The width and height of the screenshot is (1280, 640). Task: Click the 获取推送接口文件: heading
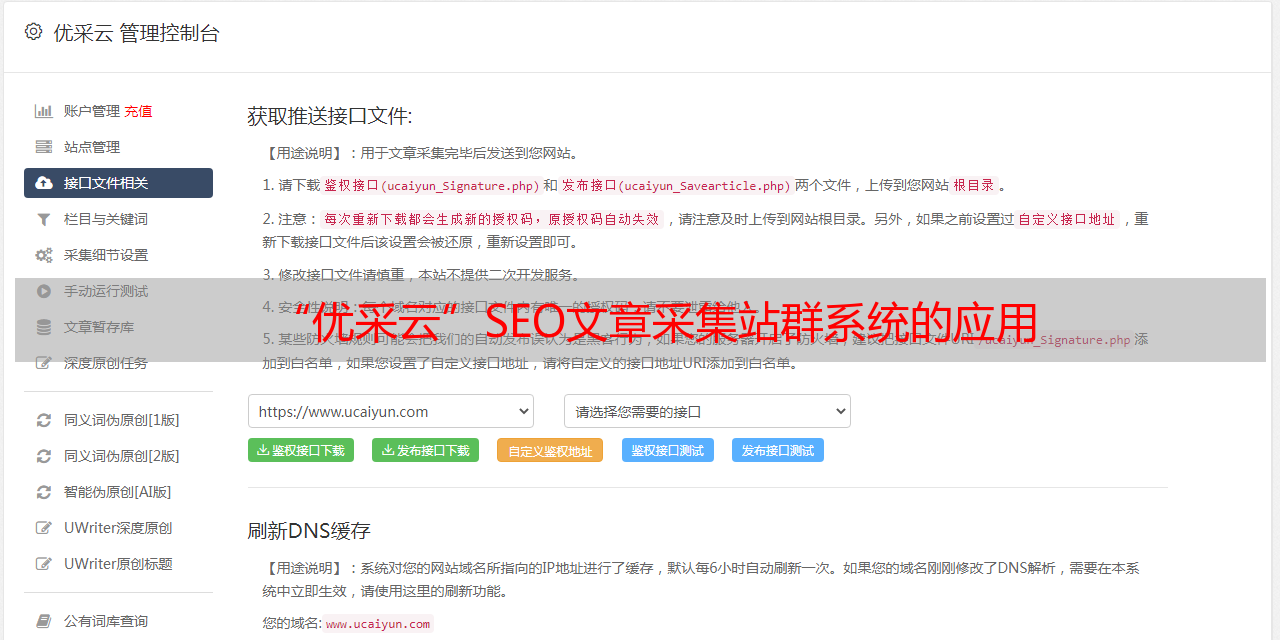(x=330, y=116)
